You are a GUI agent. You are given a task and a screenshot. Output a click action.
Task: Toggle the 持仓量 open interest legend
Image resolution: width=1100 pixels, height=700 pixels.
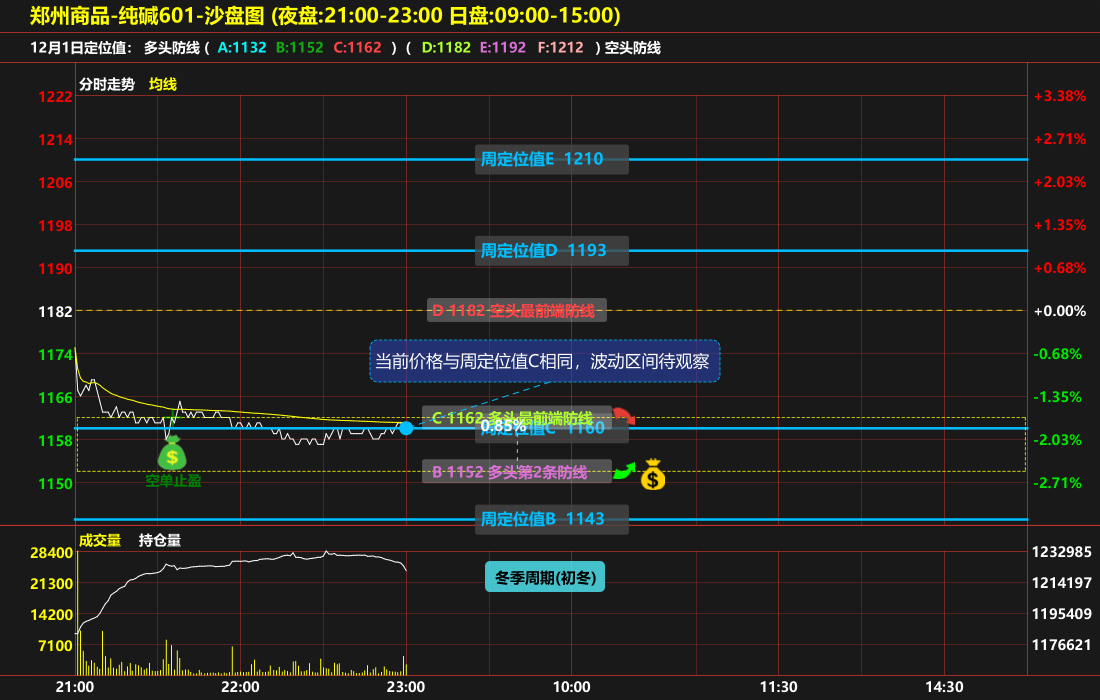160,540
